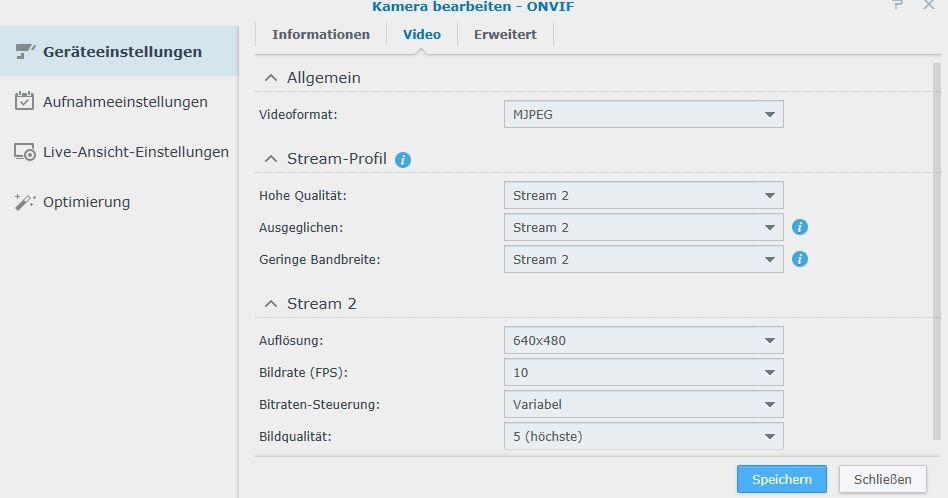The image size is (948, 498).
Task: Switch to the Erweitert tab
Action: [x=505, y=34]
